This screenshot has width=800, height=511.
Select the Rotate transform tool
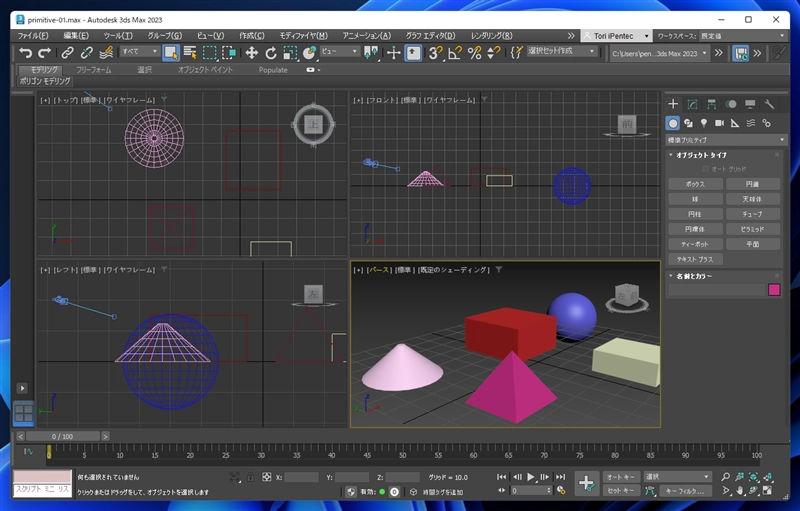(x=270, y=52)
